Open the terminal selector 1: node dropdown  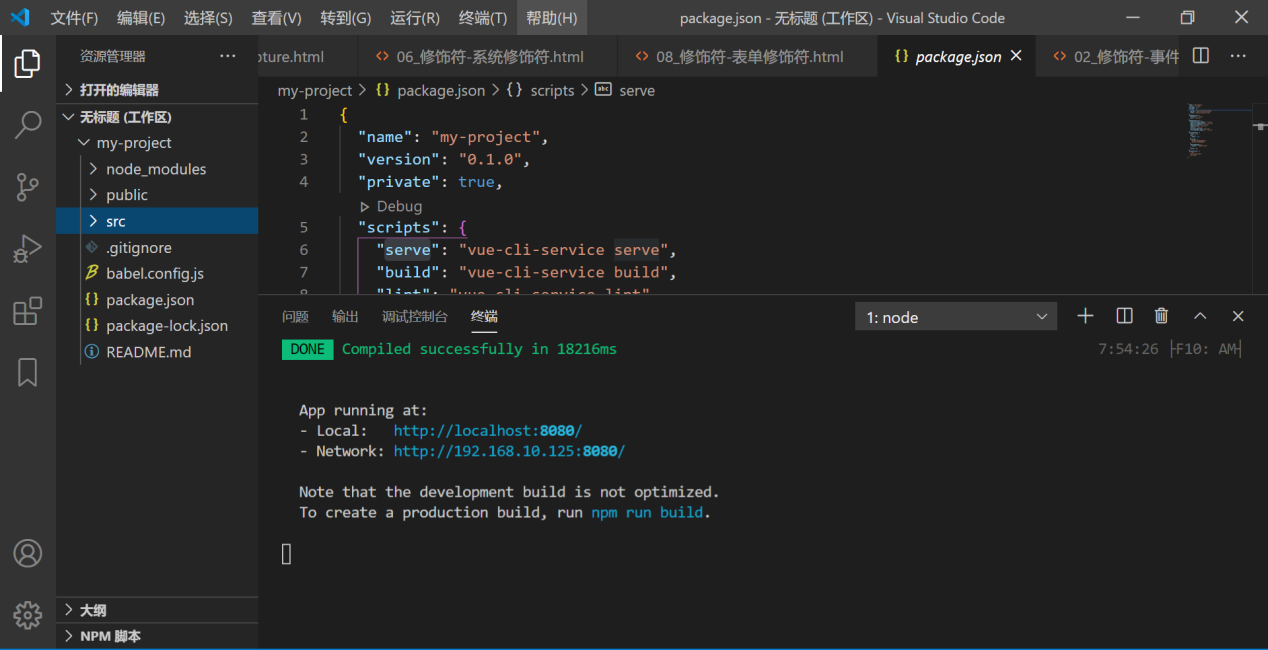pos(956,317)
